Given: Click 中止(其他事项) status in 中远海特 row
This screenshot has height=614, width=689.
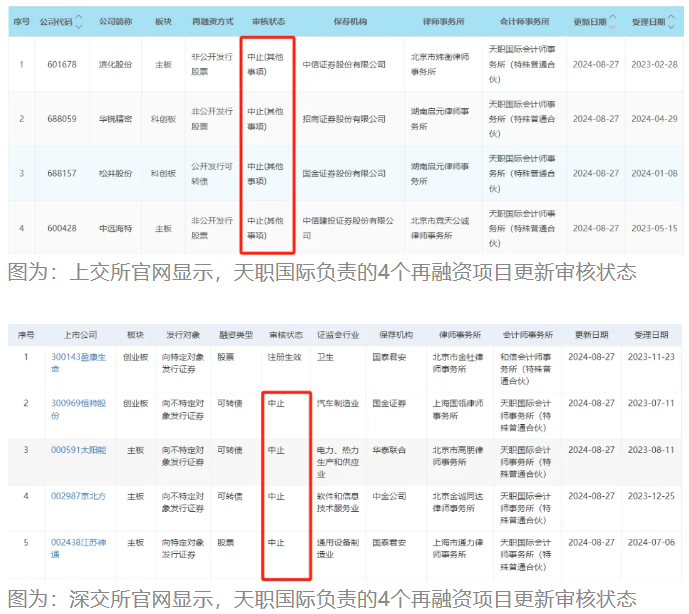Looking at the screenshot, I should pos(265,228).
